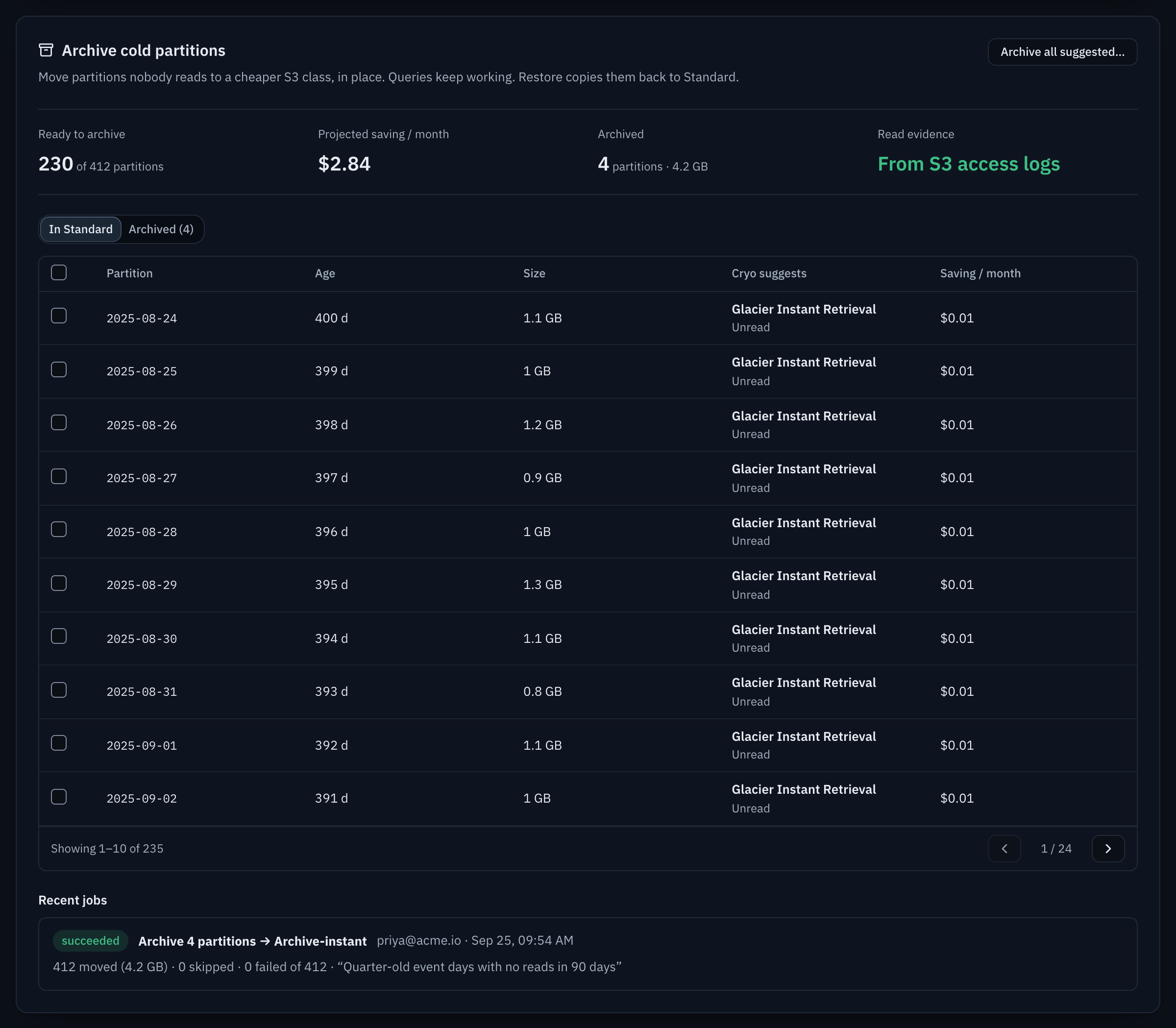Check the 2025-08-24 partition row
1176x1028 pixels.
(58, 316)
